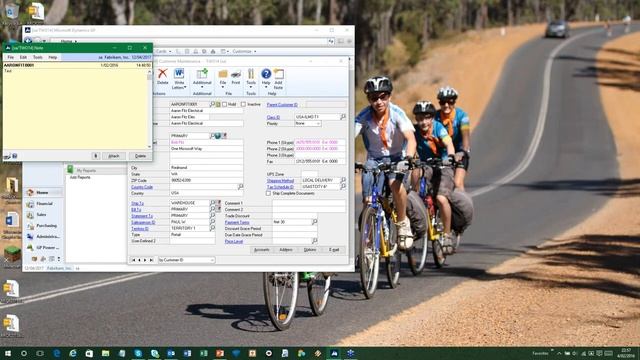This screenshot has height=360, width=640.
Task: Open the Parent Customer ID link
Action: click(282, 105)
